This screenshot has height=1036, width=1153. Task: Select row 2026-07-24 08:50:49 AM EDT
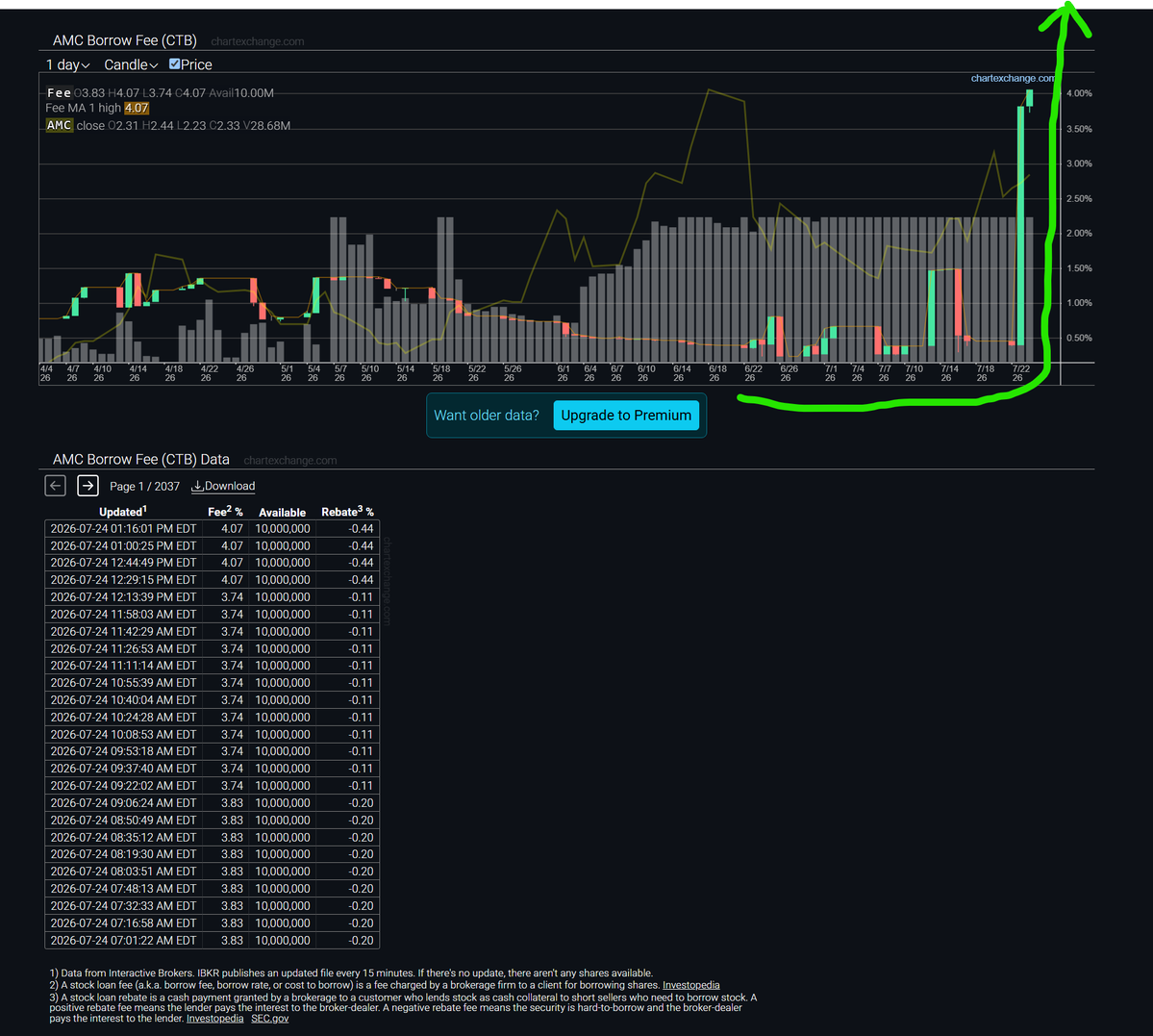pyautogui.click(x=212, y=821)
